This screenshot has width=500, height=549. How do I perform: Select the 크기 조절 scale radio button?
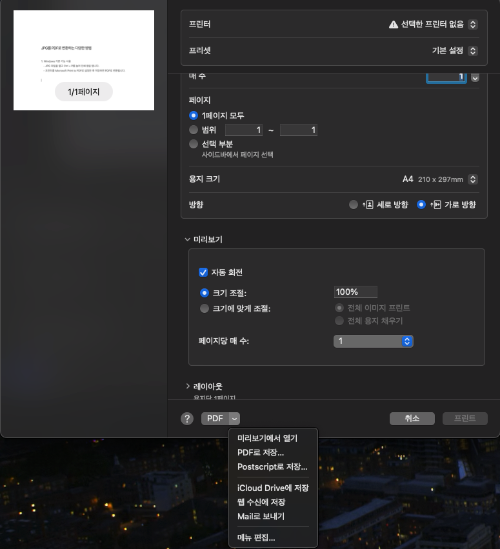[x=204, y=293]
